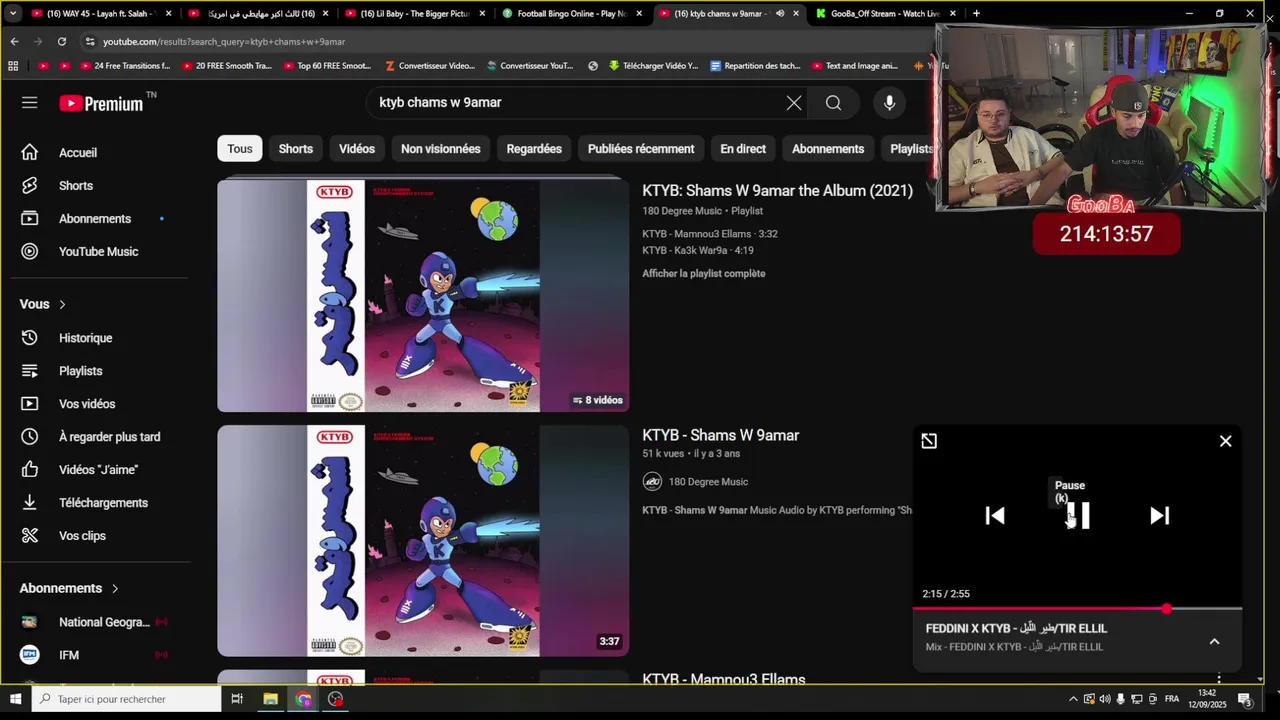Expand miniplayer to full watch page

coord(929,441)
